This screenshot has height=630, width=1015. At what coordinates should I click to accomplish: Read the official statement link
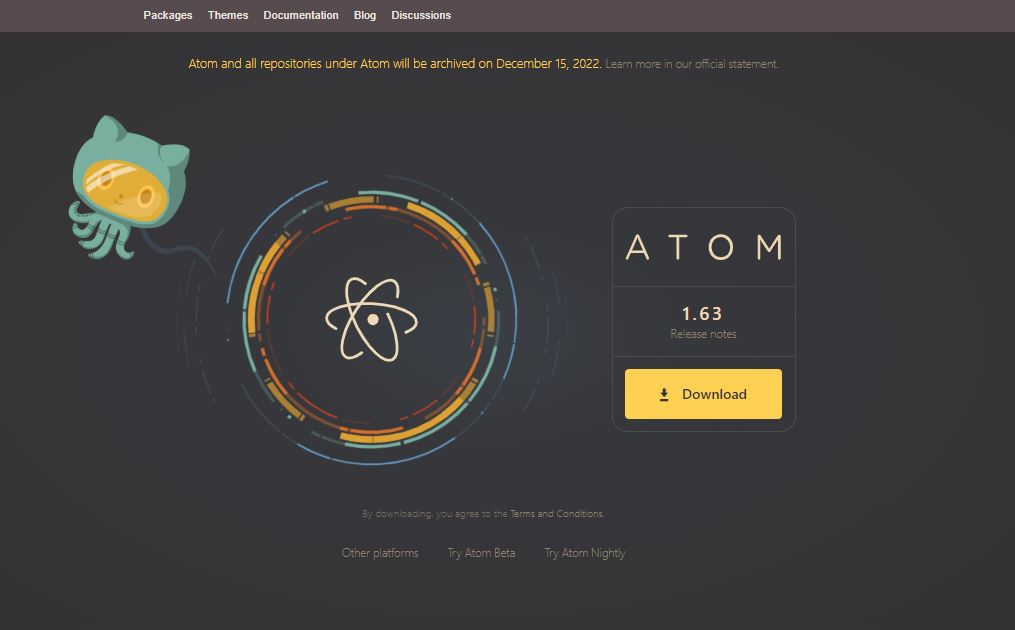pyautogui.click(x=691, y=64)
